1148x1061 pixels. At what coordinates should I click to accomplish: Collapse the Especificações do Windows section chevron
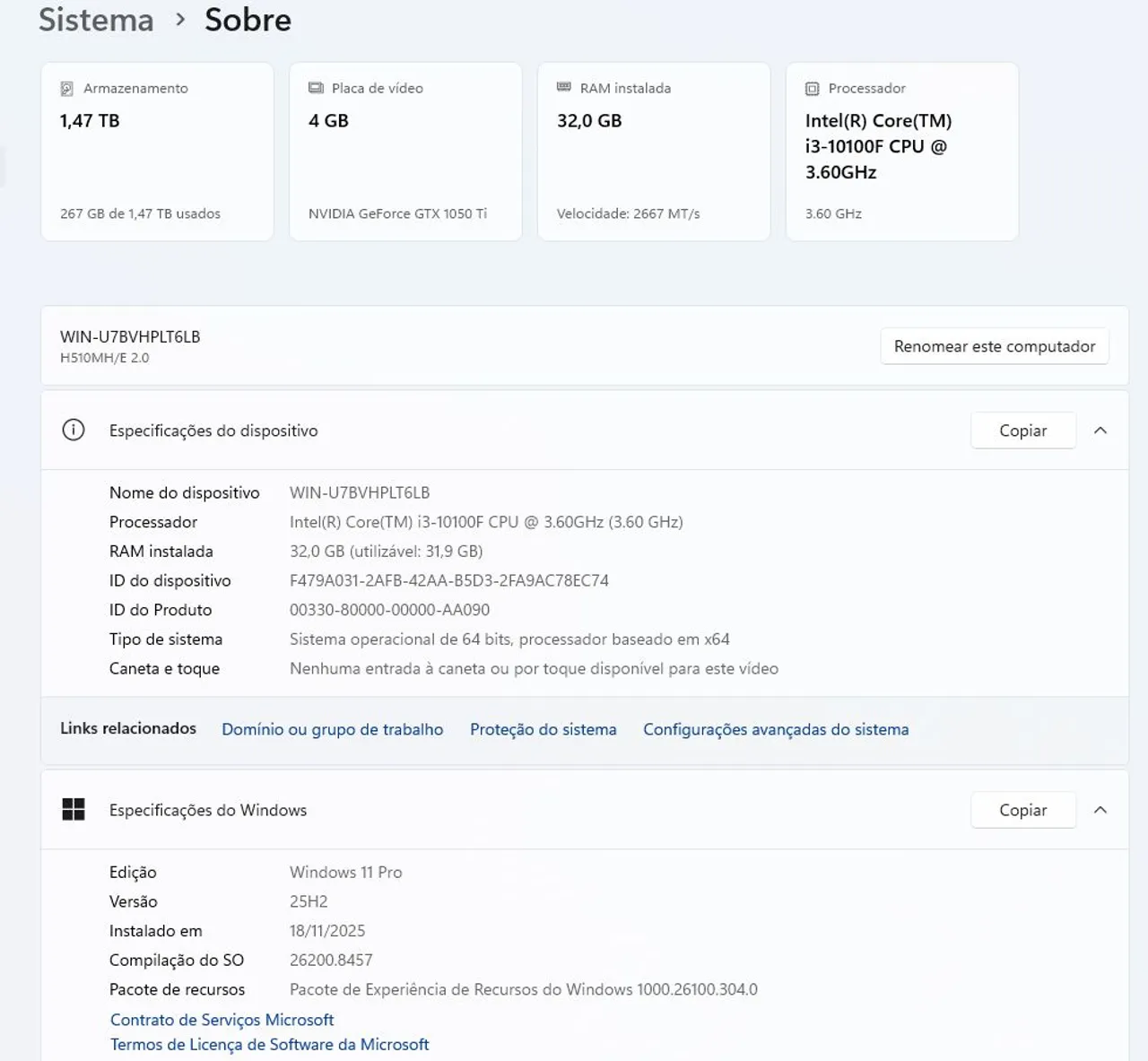coord(1100,810)
